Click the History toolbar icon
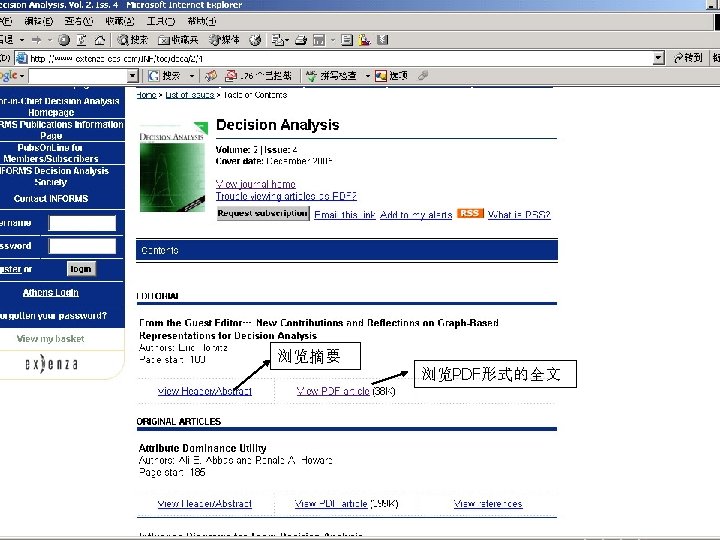720x540 pixels. (x=255, y=40)
